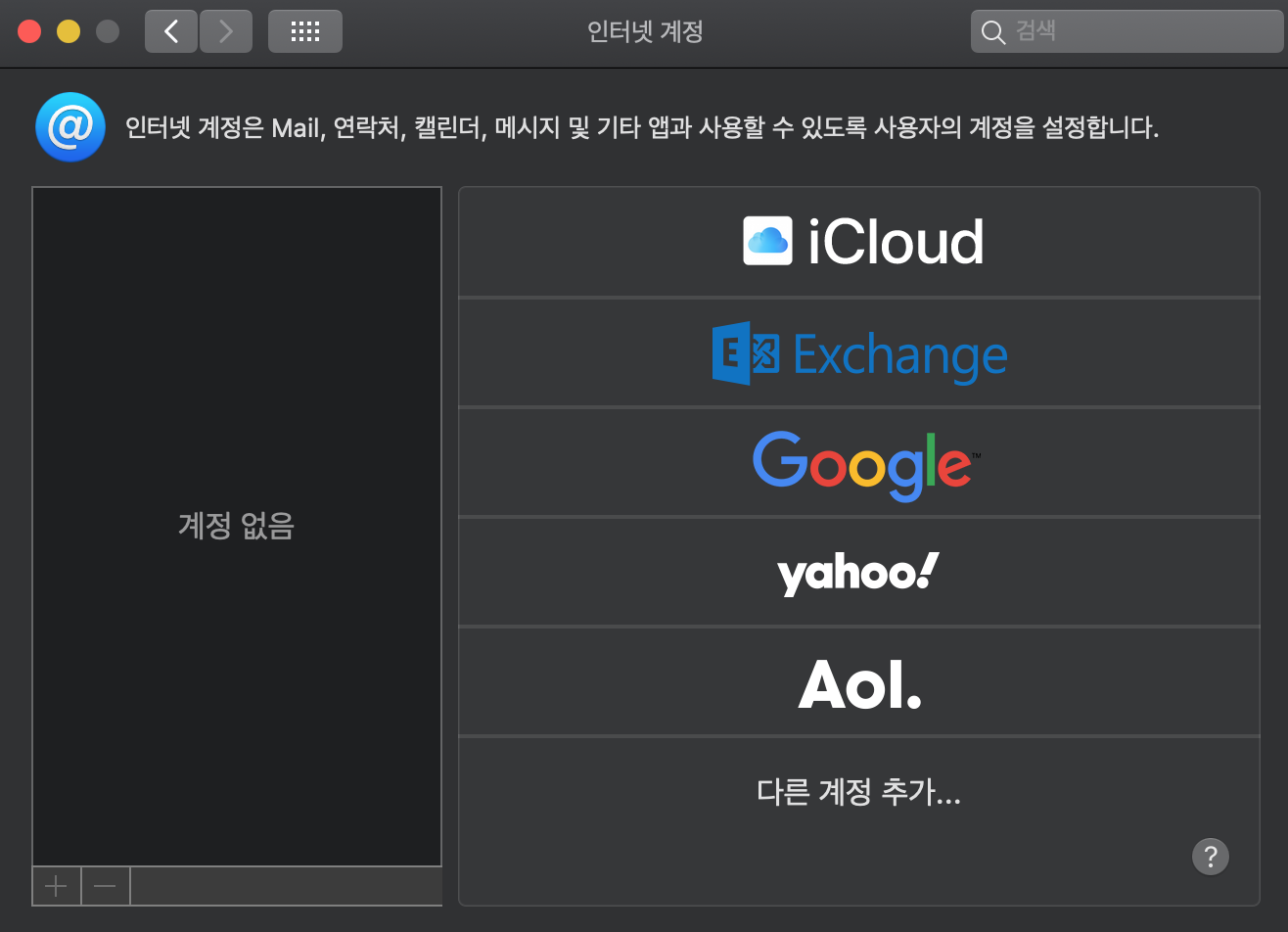Add a Google account

coord(859,463)
